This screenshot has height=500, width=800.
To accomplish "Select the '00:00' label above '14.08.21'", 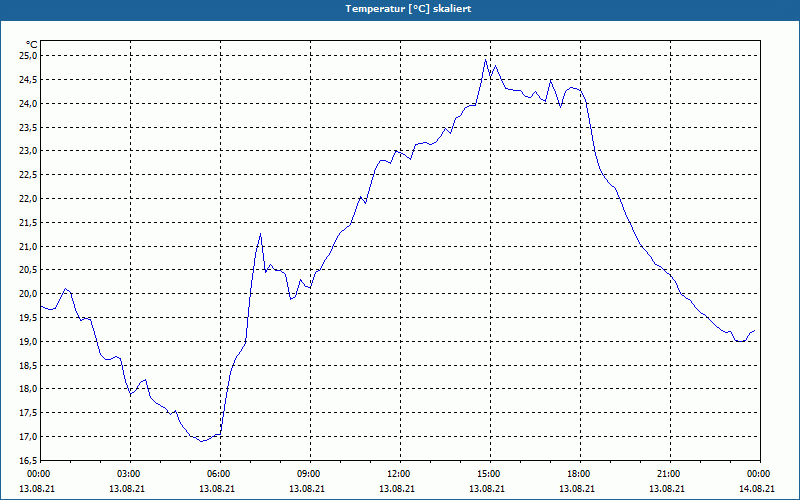I will (x=760, y=474).
